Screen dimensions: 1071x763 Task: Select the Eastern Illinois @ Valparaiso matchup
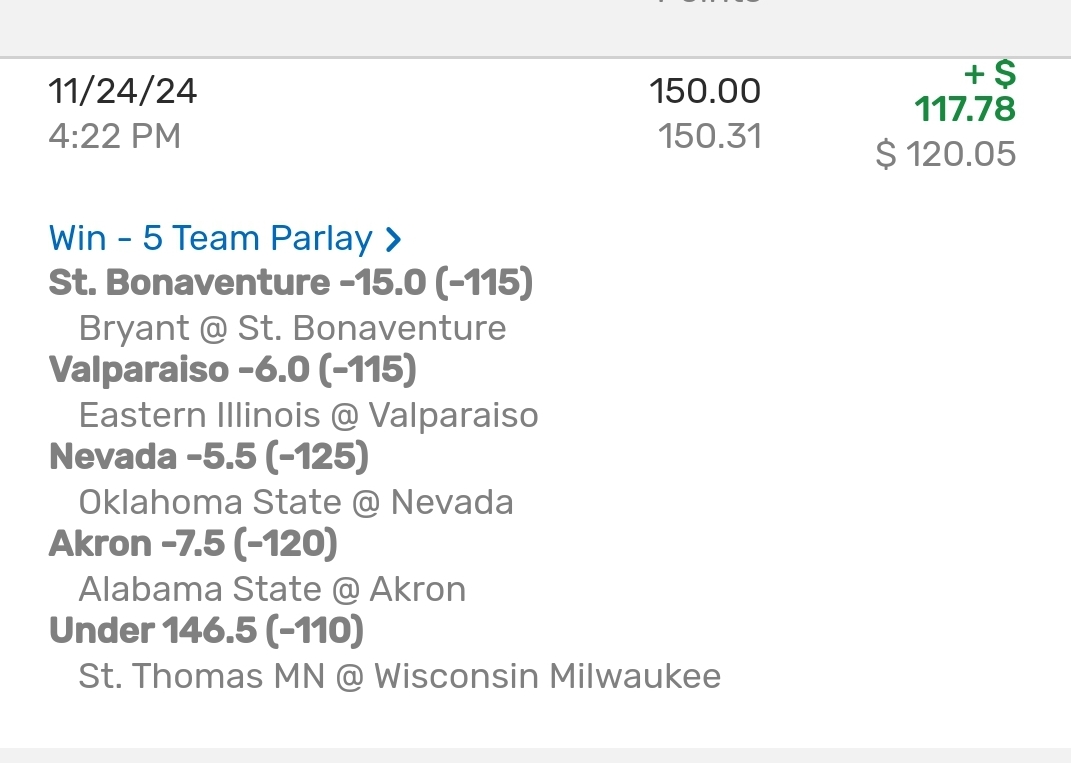pos(308,415)
